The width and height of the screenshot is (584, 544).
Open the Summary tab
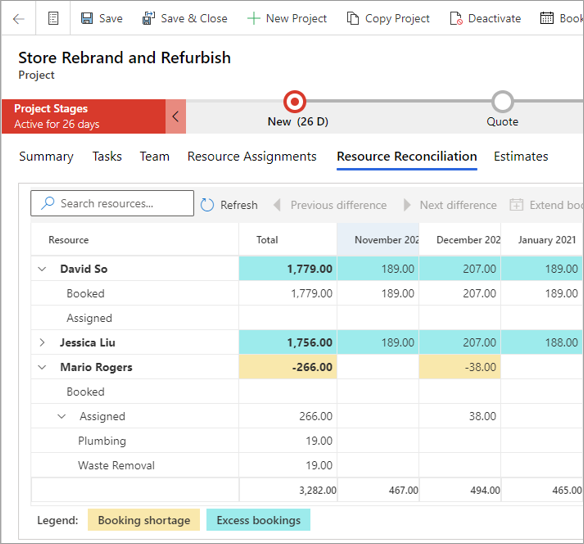[x=46, y=156]
